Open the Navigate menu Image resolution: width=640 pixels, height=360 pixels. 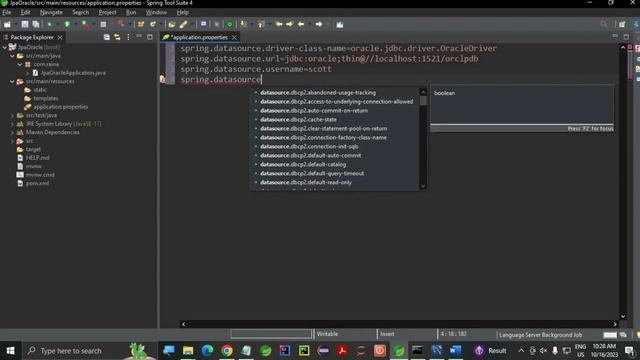coord(51,12)
